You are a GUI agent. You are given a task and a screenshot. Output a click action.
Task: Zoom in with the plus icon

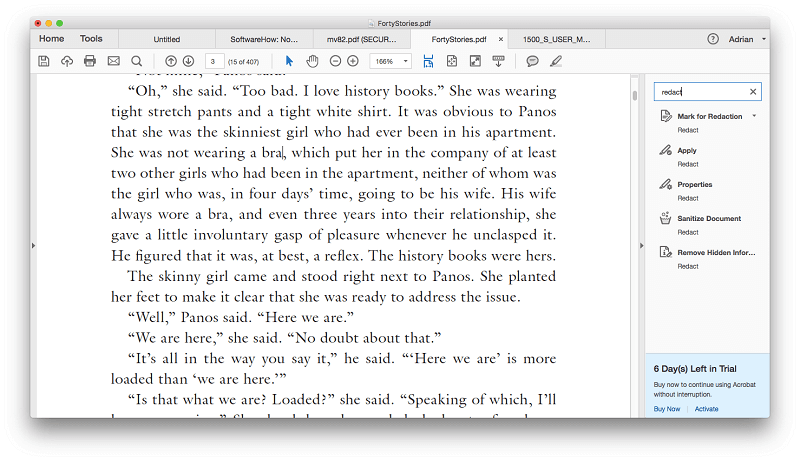point(353,61)
